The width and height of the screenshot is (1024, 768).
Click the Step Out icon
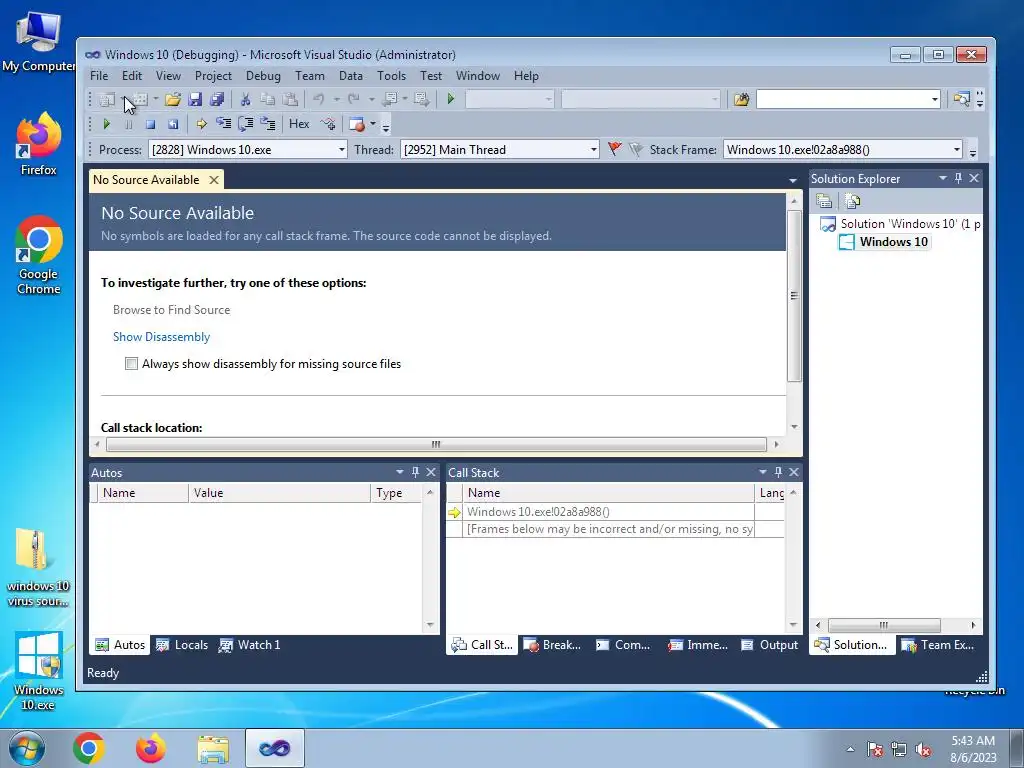coord(268,124)
